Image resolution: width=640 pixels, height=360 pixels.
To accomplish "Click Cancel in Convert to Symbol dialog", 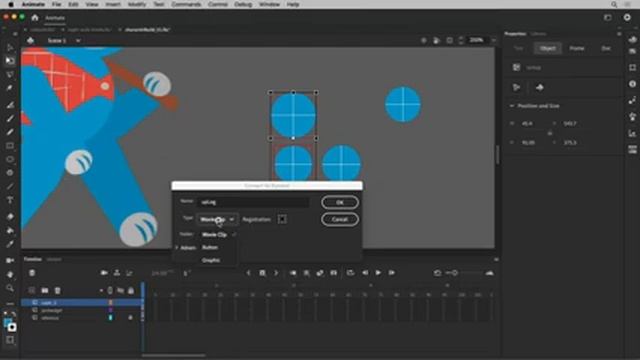I will (x=340, y=219).
